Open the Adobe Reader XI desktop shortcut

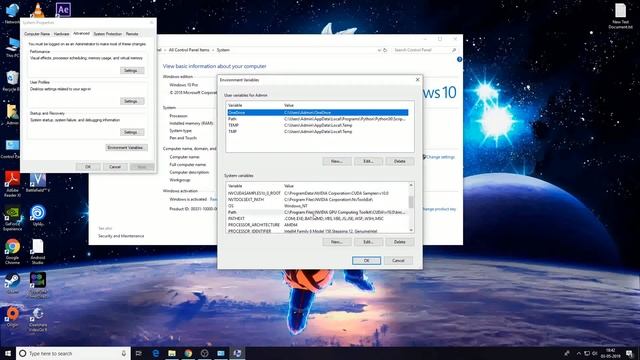(12, 184)
